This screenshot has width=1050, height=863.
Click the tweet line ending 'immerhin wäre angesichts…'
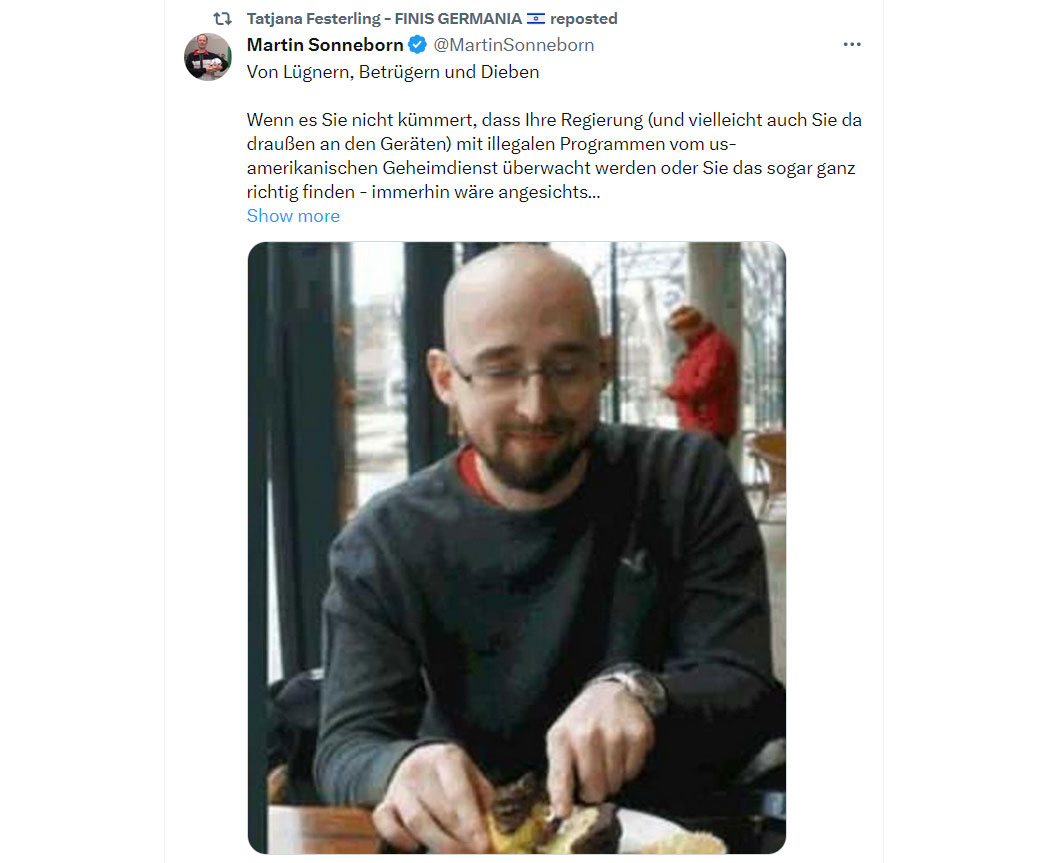pos(423,192)
